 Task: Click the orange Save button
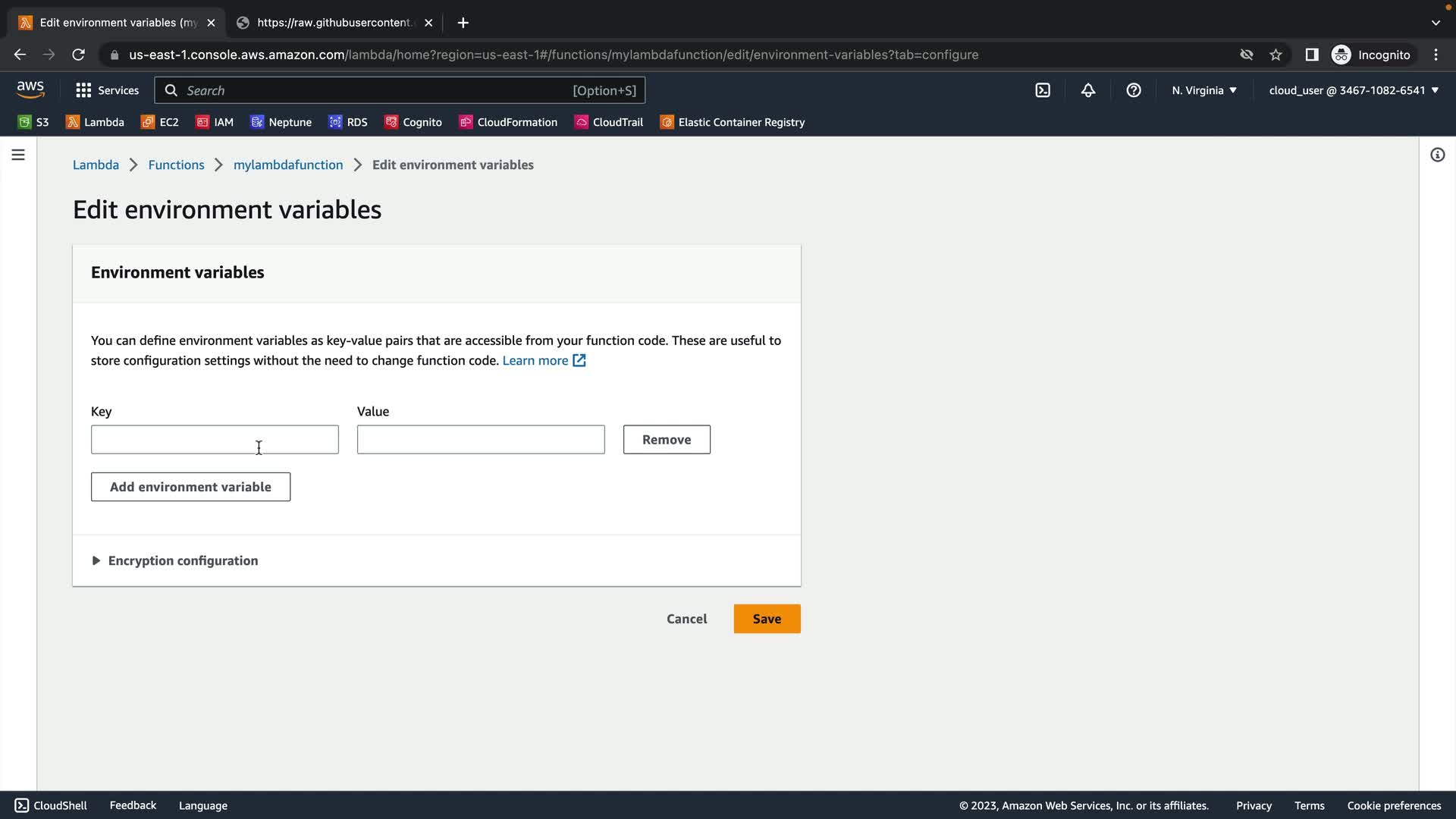tap(767, 619)
